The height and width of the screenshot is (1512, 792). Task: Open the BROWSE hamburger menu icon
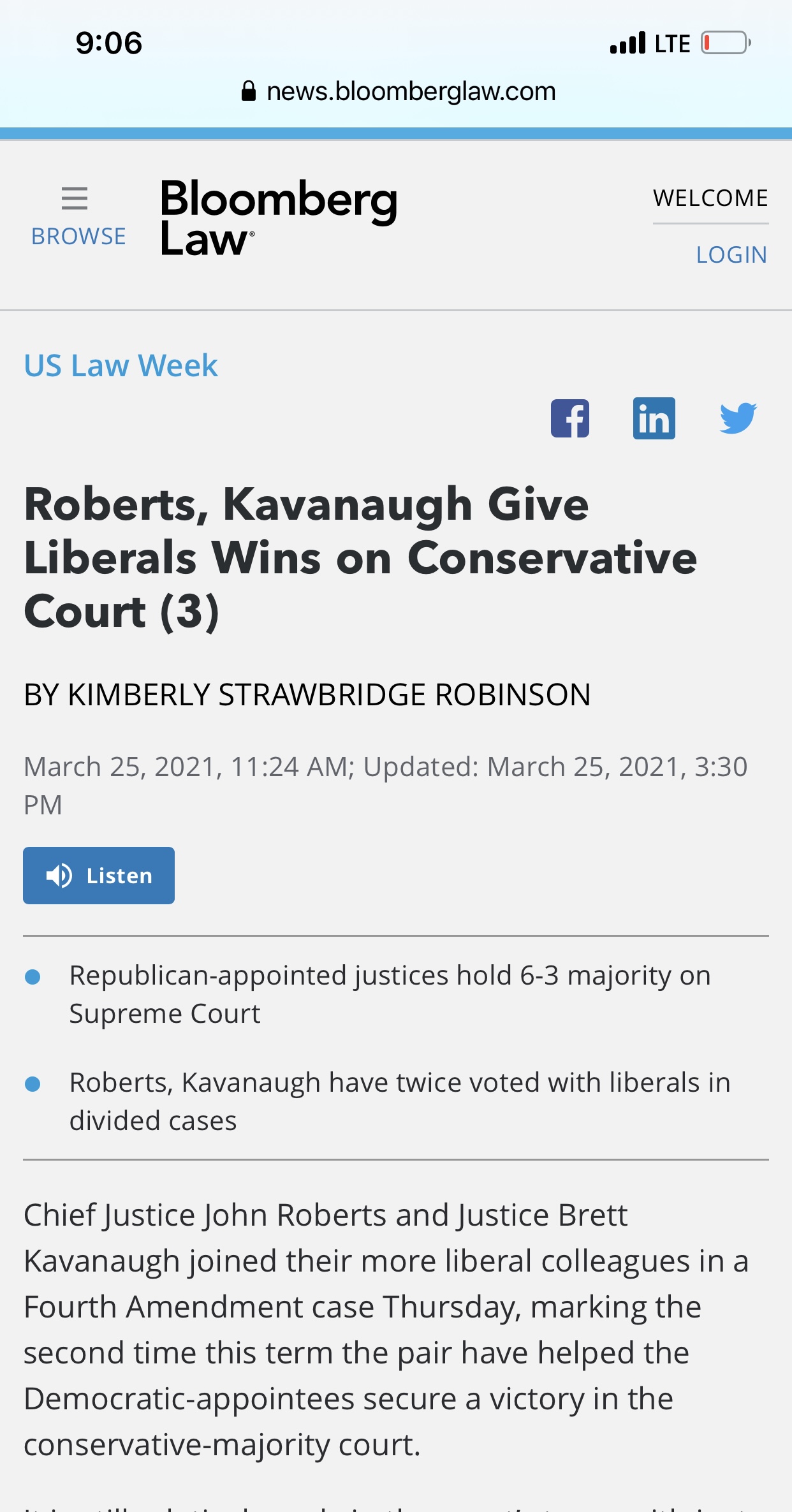point(75,198)
